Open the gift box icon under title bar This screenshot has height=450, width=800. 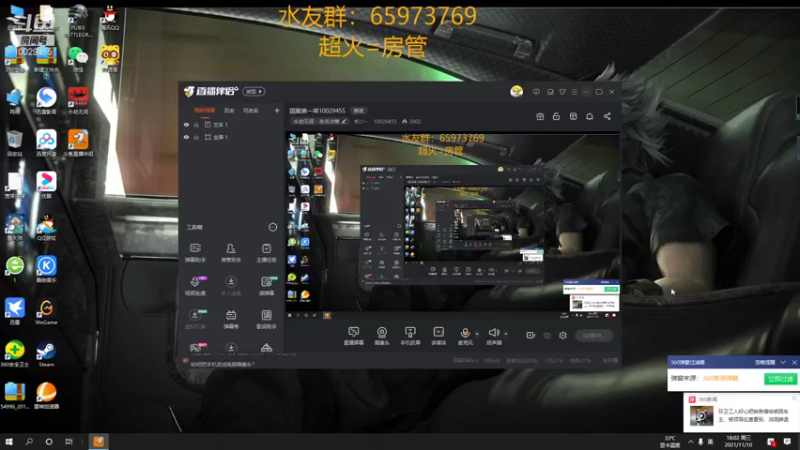coord(540,116)
